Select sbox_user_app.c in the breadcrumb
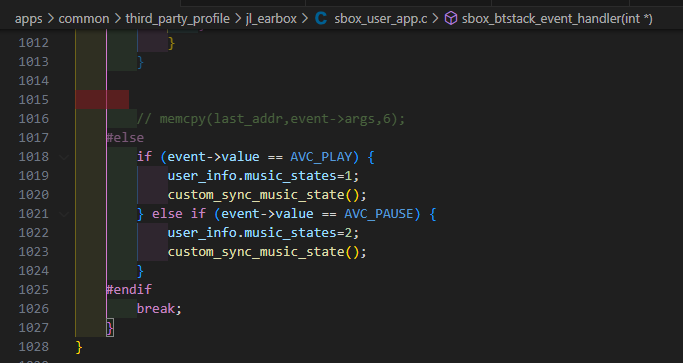This screenshot has width=683, height=363. pos(381,19)
